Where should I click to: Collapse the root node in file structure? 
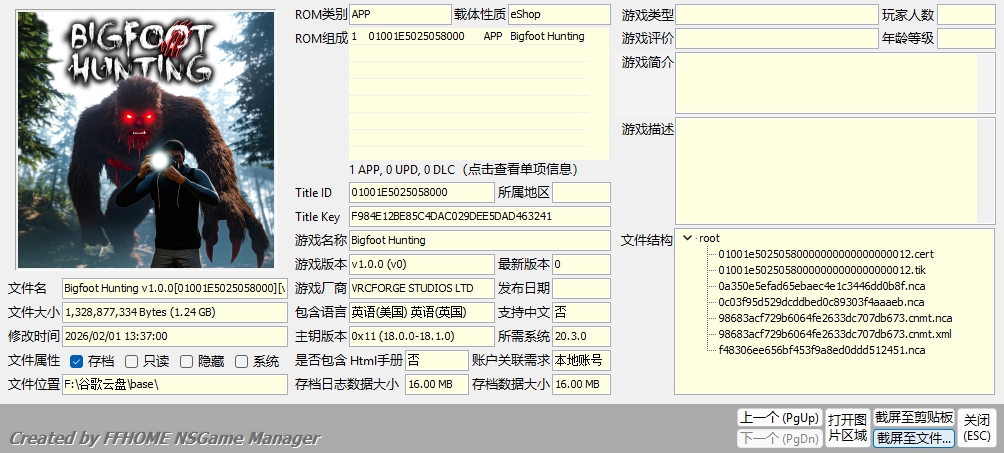click(687, 238)
